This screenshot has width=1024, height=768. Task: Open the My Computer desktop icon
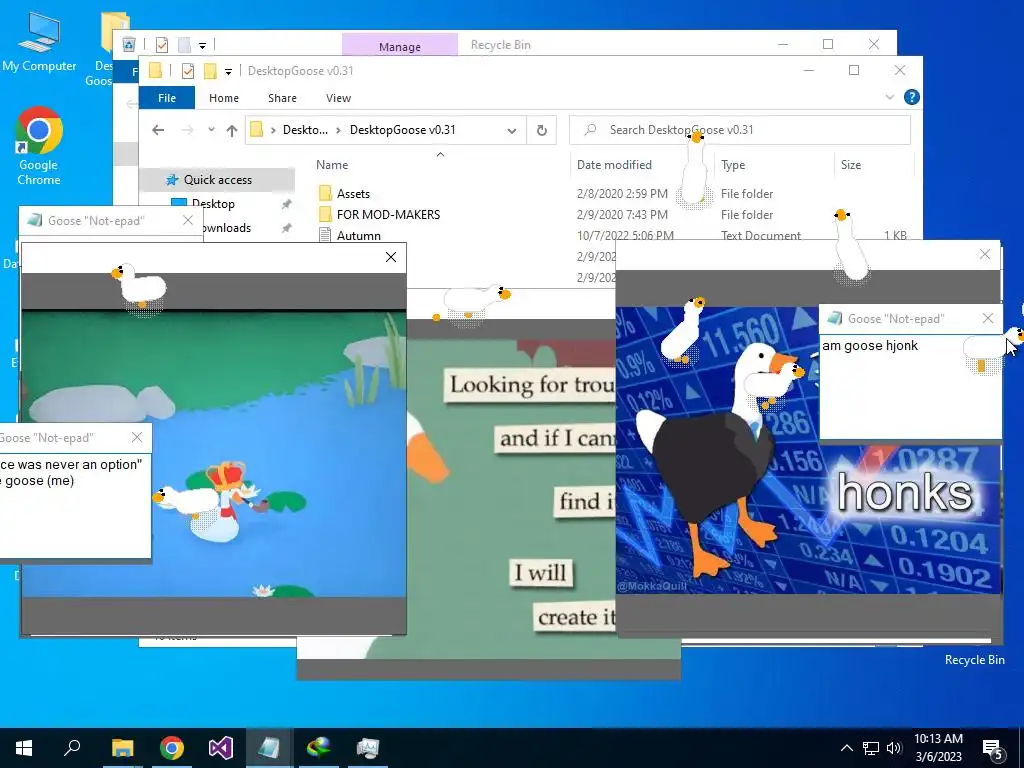coord(39,42)
